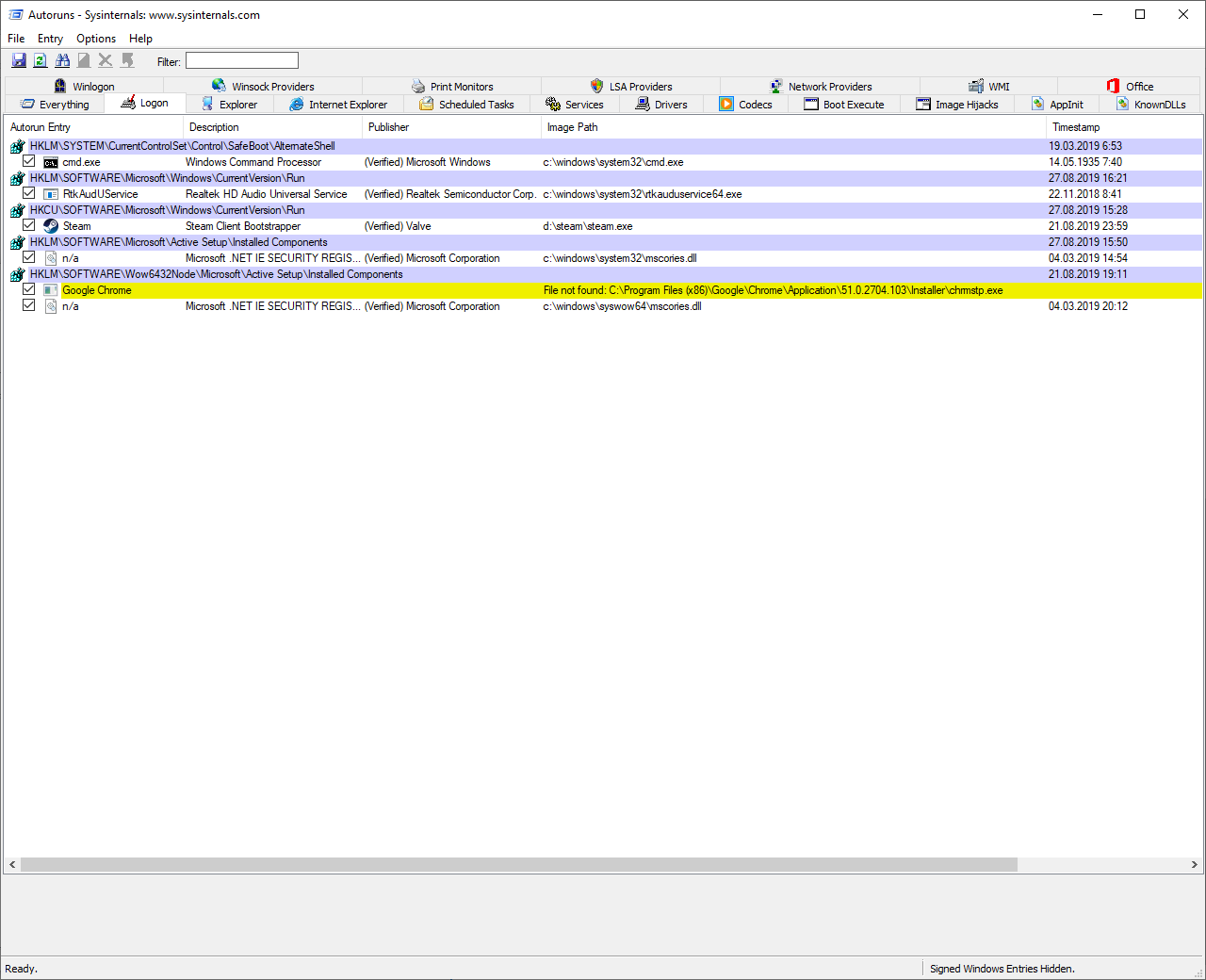Toggle checkbox for n/a entry with system32 mscories.dll
This screenshot has width=1206, height=980.
click(29, 257)
